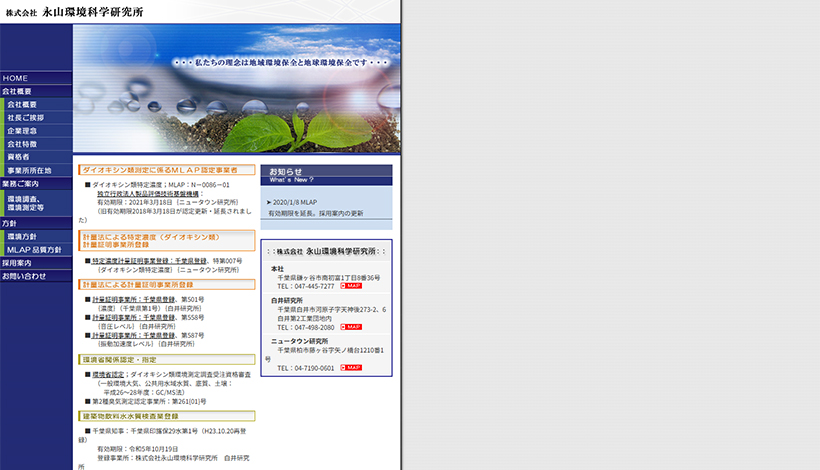
Task: Open 計量証明事業所 link for 第587号
Action: coord(133,335)
